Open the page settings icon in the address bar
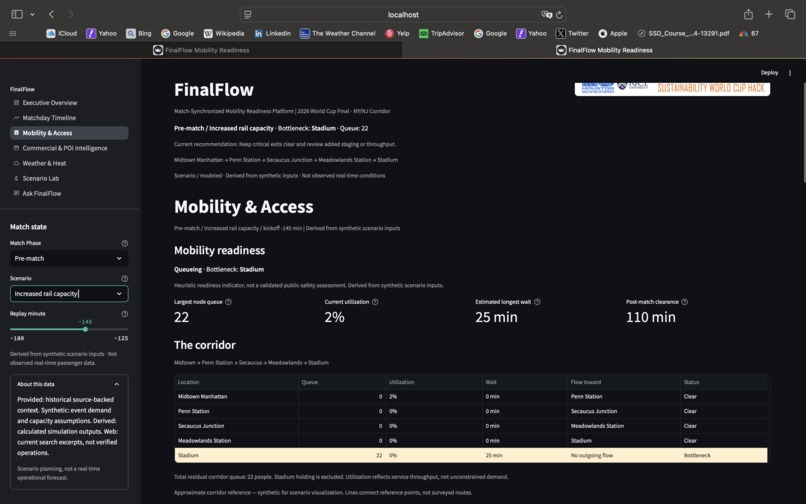Screen dimensions: 806x504 (x=248, y=15)
